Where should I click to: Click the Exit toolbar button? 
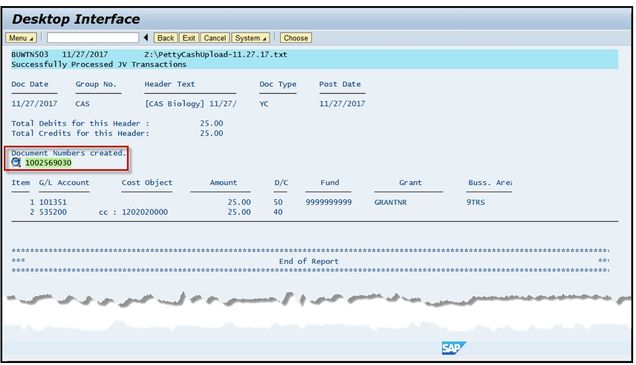coord(189,38)
